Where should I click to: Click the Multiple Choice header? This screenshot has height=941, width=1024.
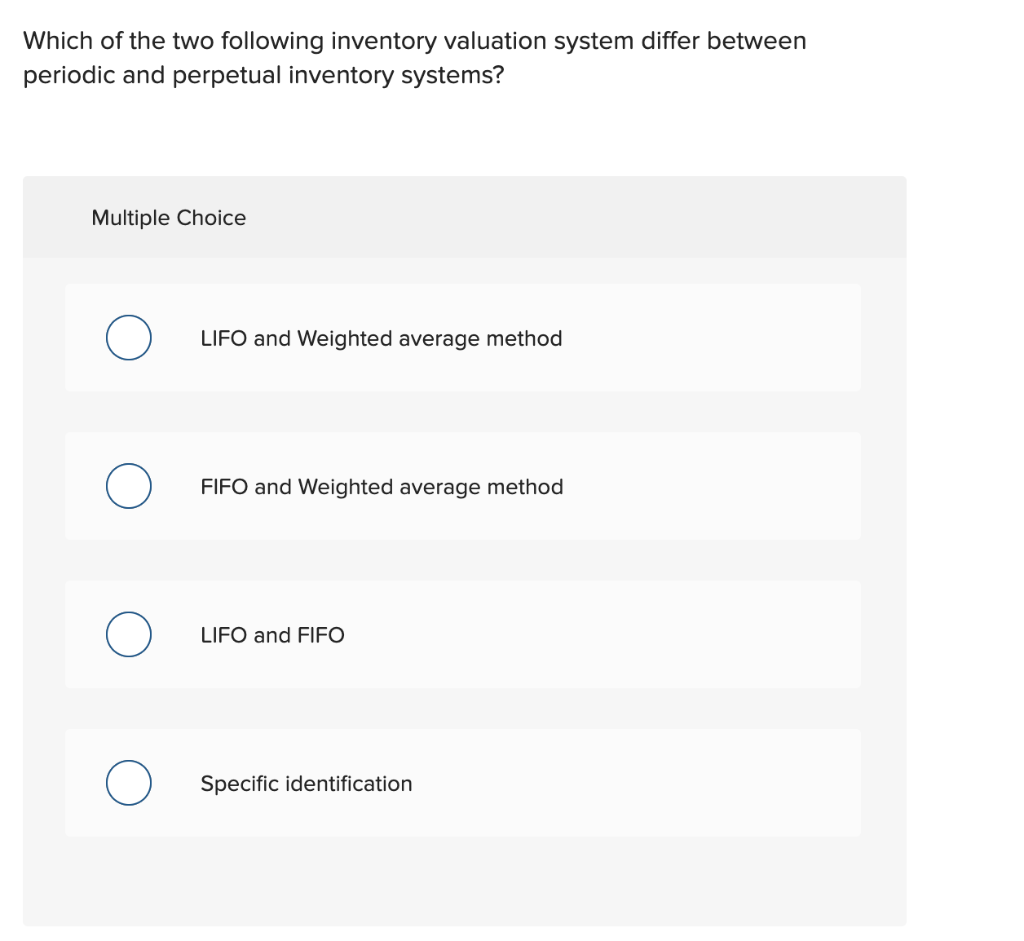click(168, 217)
